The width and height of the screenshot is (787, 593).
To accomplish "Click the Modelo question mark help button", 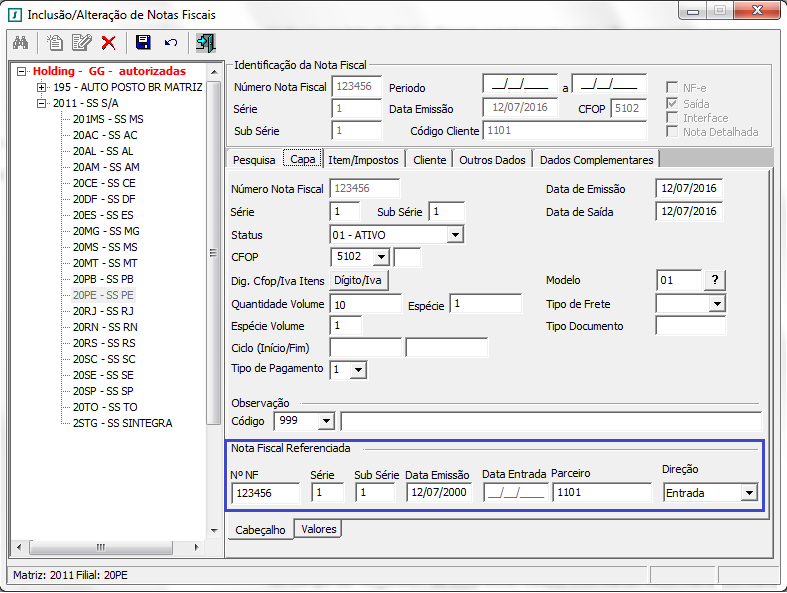I will [x=715, y=280].
